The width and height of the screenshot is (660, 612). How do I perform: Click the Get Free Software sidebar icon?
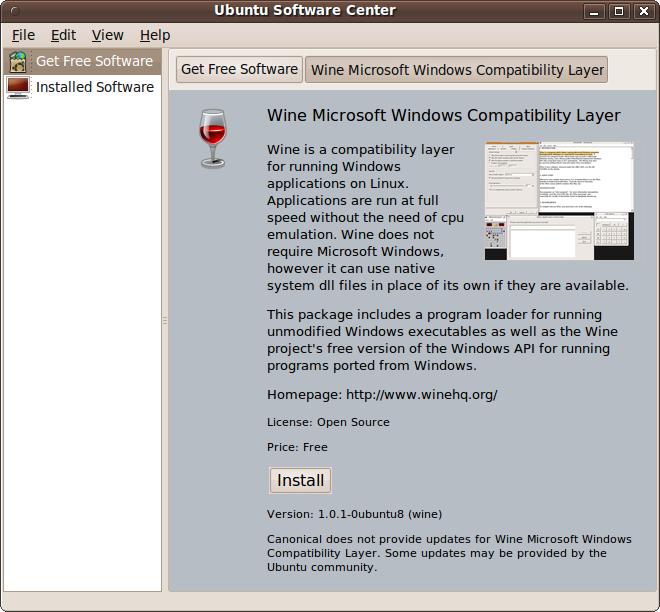tap(18, 61)
